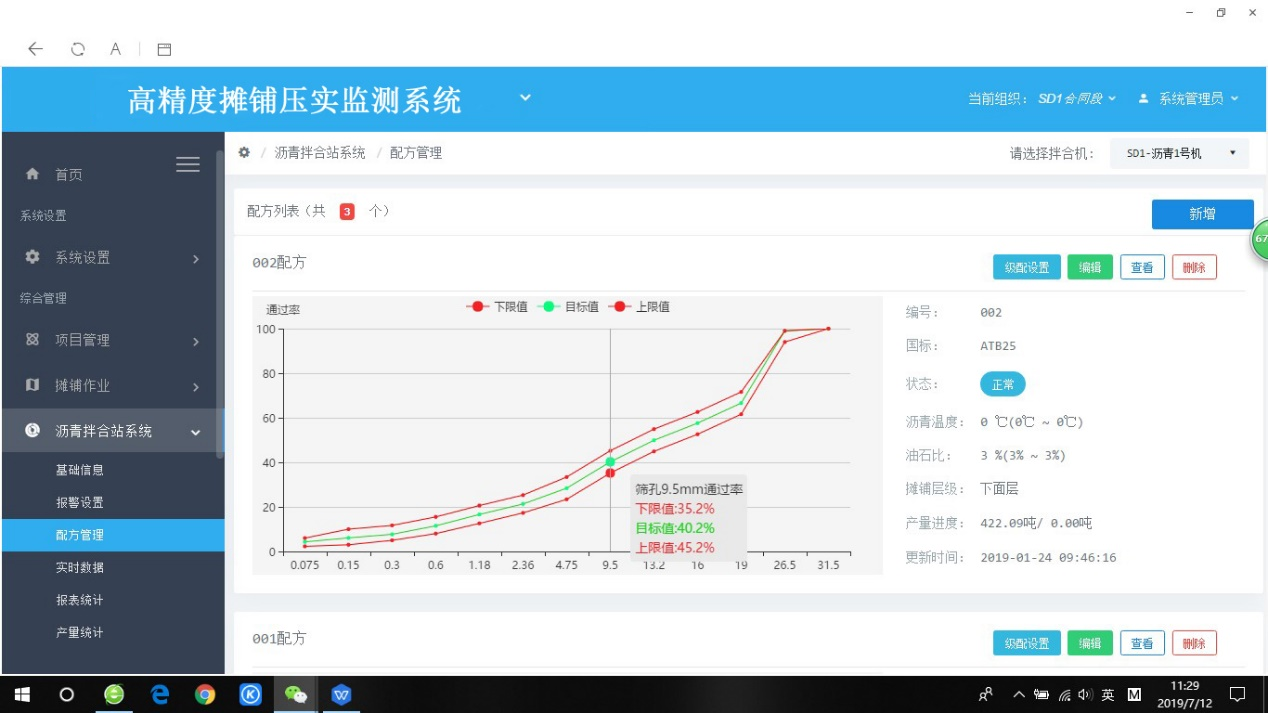Click the 首页 sidebar link
1268x713 pixels.
[x=69, y=175]
